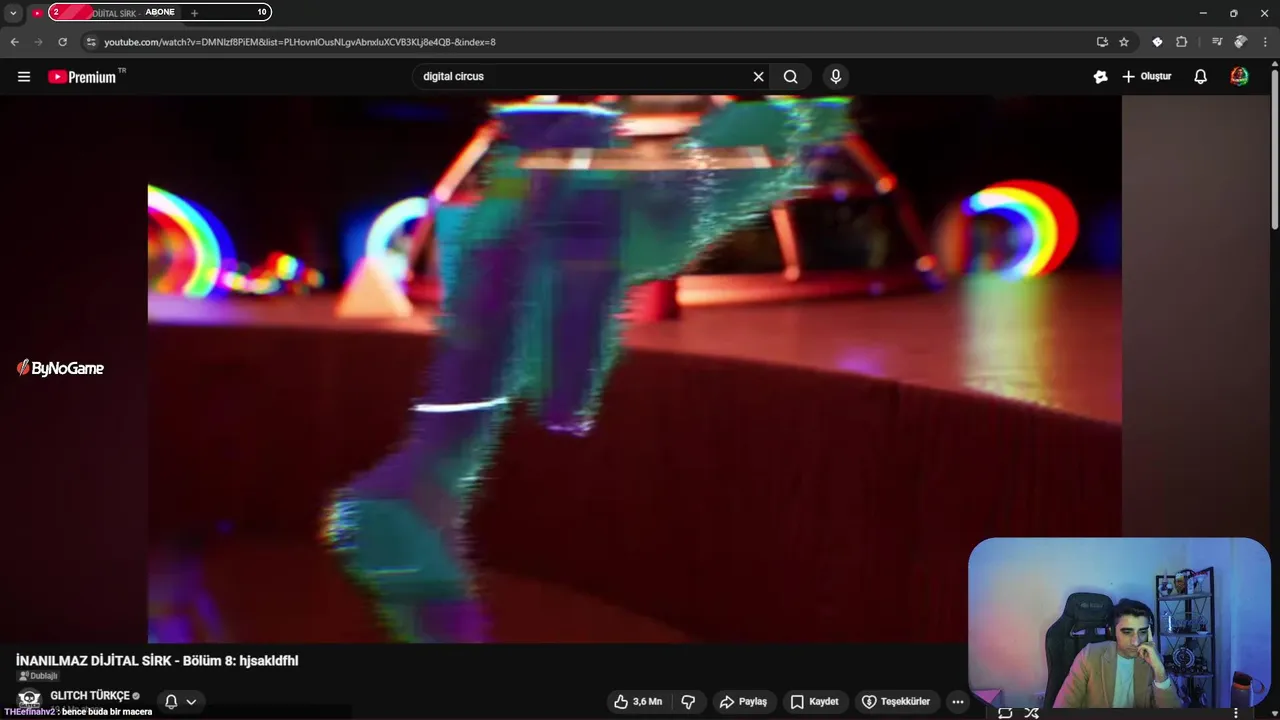Screen dimensions: 1280x720
Task: Open media control playlist icon
Action: tap(1216, 42)
